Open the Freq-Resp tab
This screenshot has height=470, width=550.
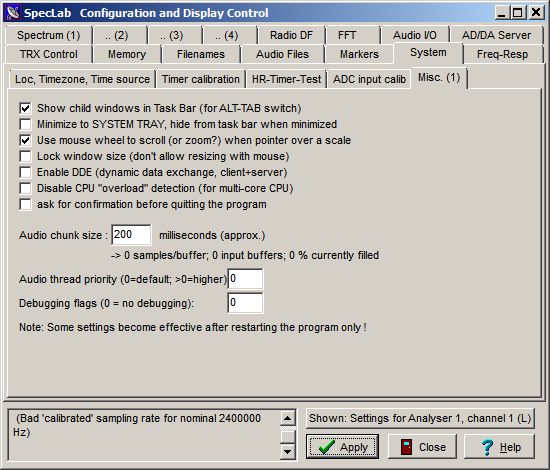coord(502,54)
